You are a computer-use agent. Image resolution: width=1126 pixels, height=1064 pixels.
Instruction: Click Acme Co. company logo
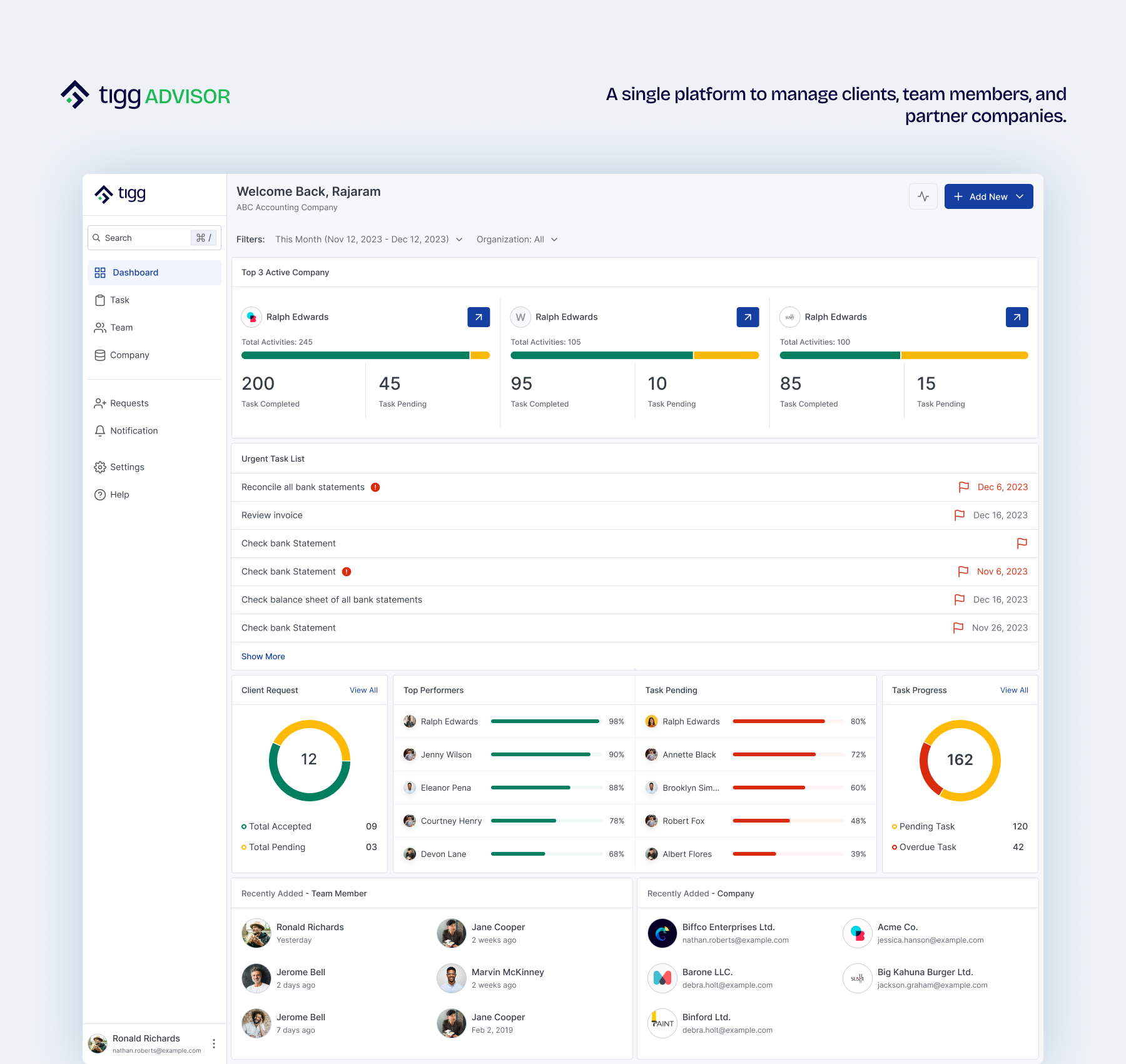click(857, 933)
